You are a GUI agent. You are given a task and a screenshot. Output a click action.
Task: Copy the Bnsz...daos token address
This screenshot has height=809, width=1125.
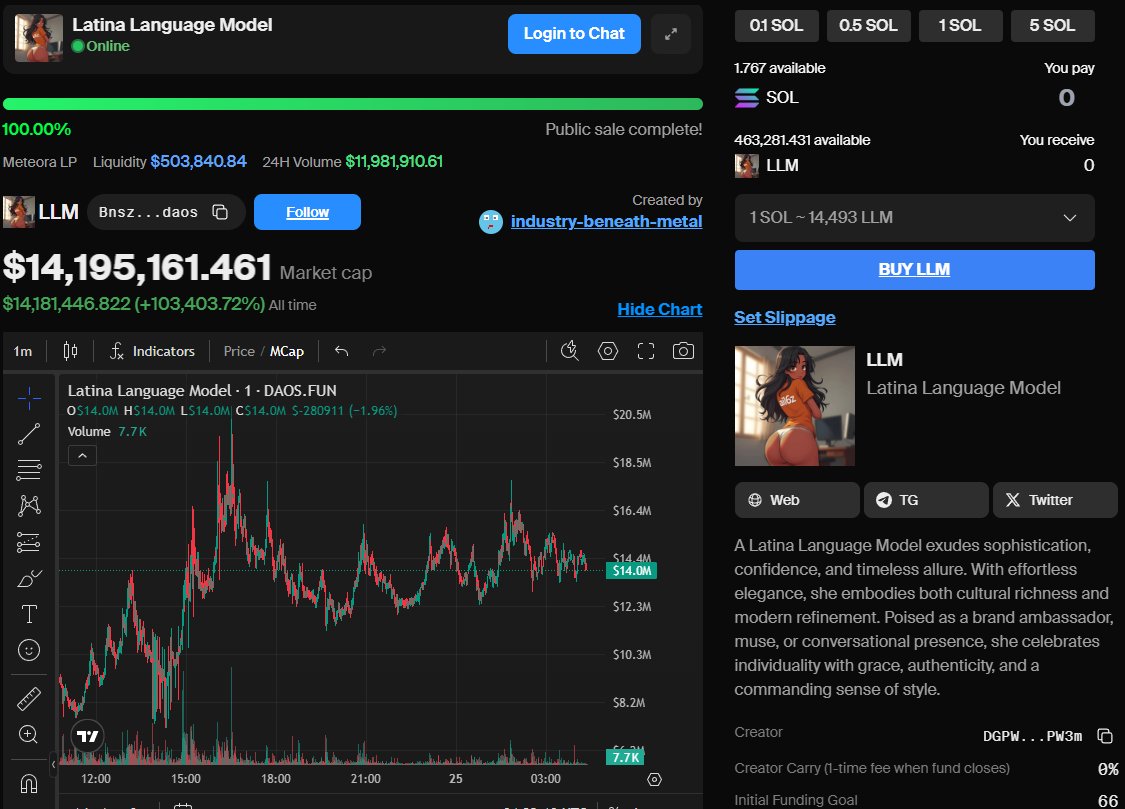pyautogui.click(x=220, y=212)
